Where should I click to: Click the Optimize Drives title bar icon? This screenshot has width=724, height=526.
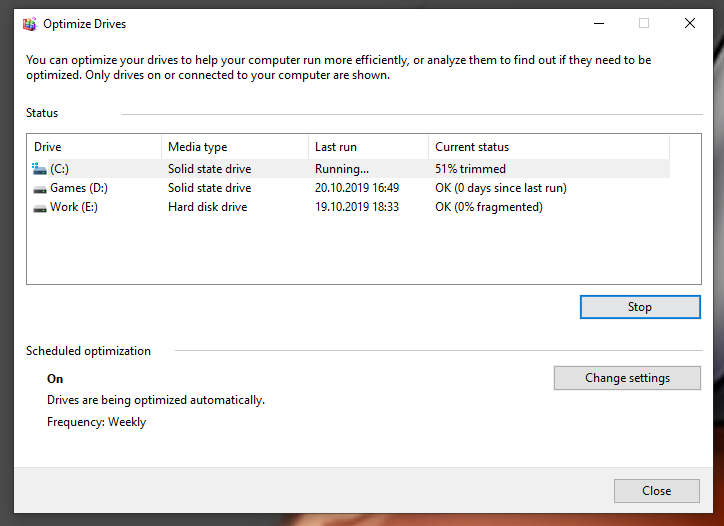(x=30, y=24)
